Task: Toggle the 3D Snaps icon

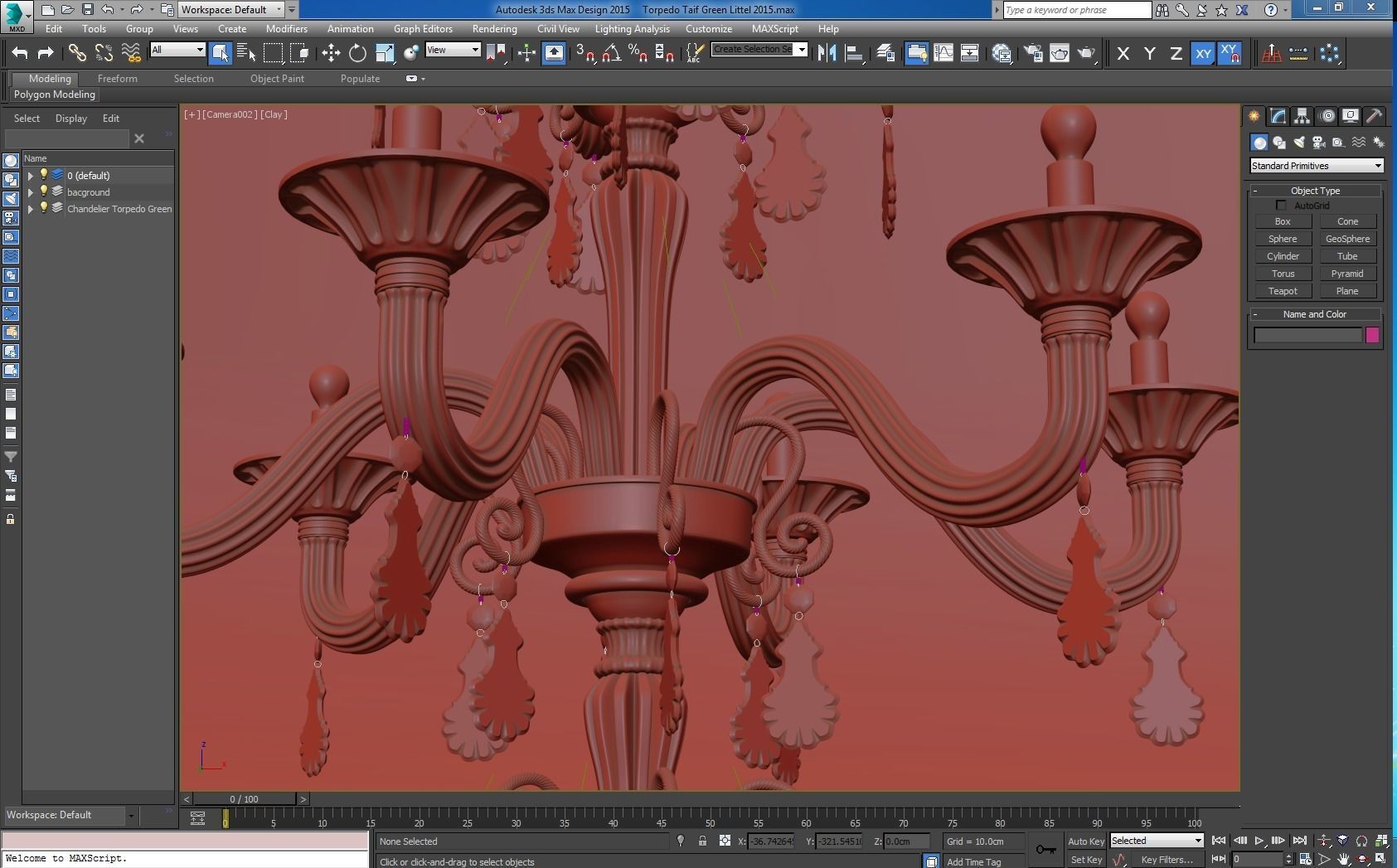Action: point(585,53)
